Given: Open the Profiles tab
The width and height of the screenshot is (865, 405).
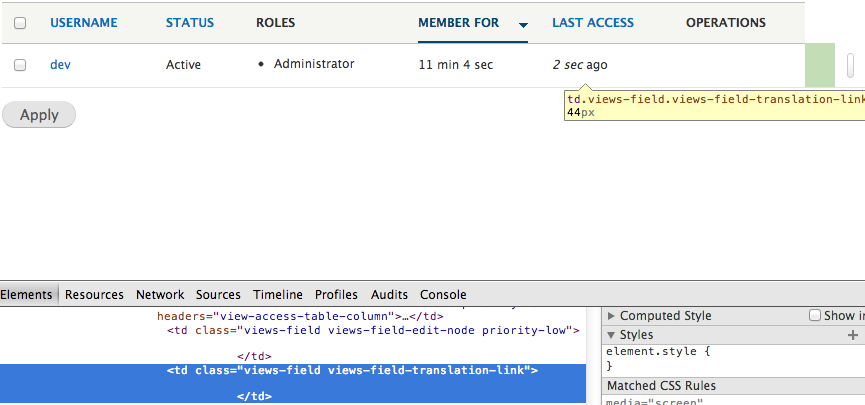Looking at the screenshot, I should 336,294.
